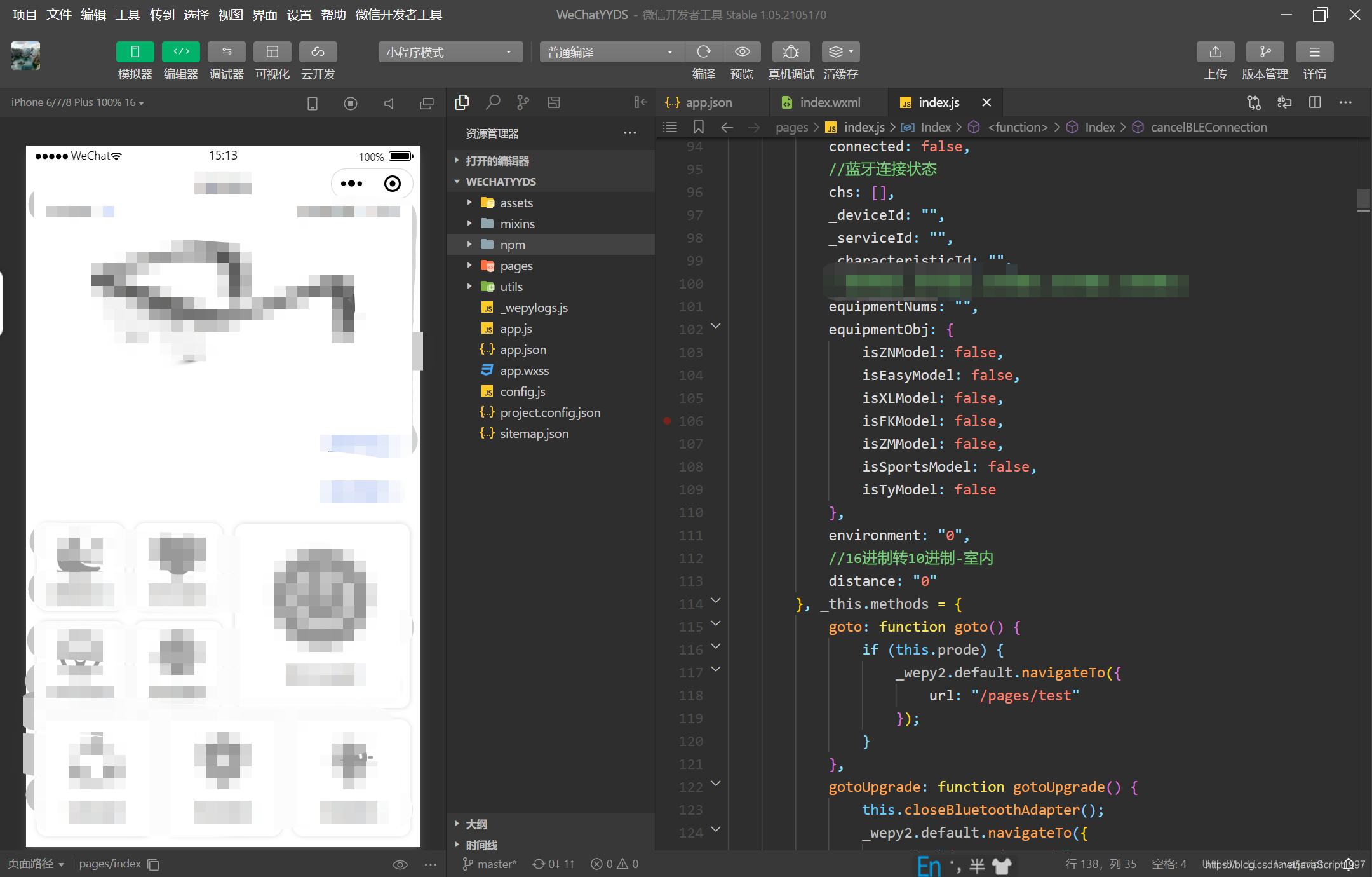
Task: Split the editor with split icon
Action: click(1315, 102)
